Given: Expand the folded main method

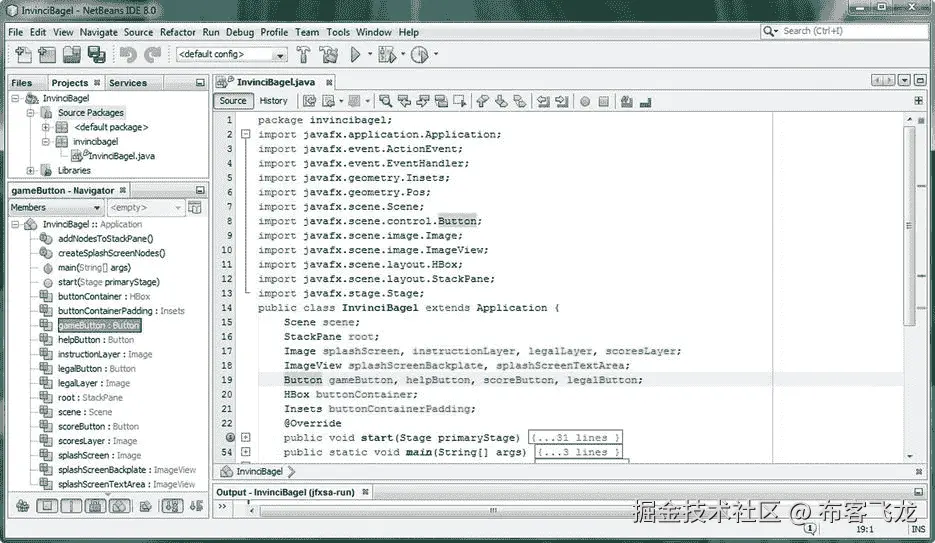Looking at the screenshot, I should (246, 452).
